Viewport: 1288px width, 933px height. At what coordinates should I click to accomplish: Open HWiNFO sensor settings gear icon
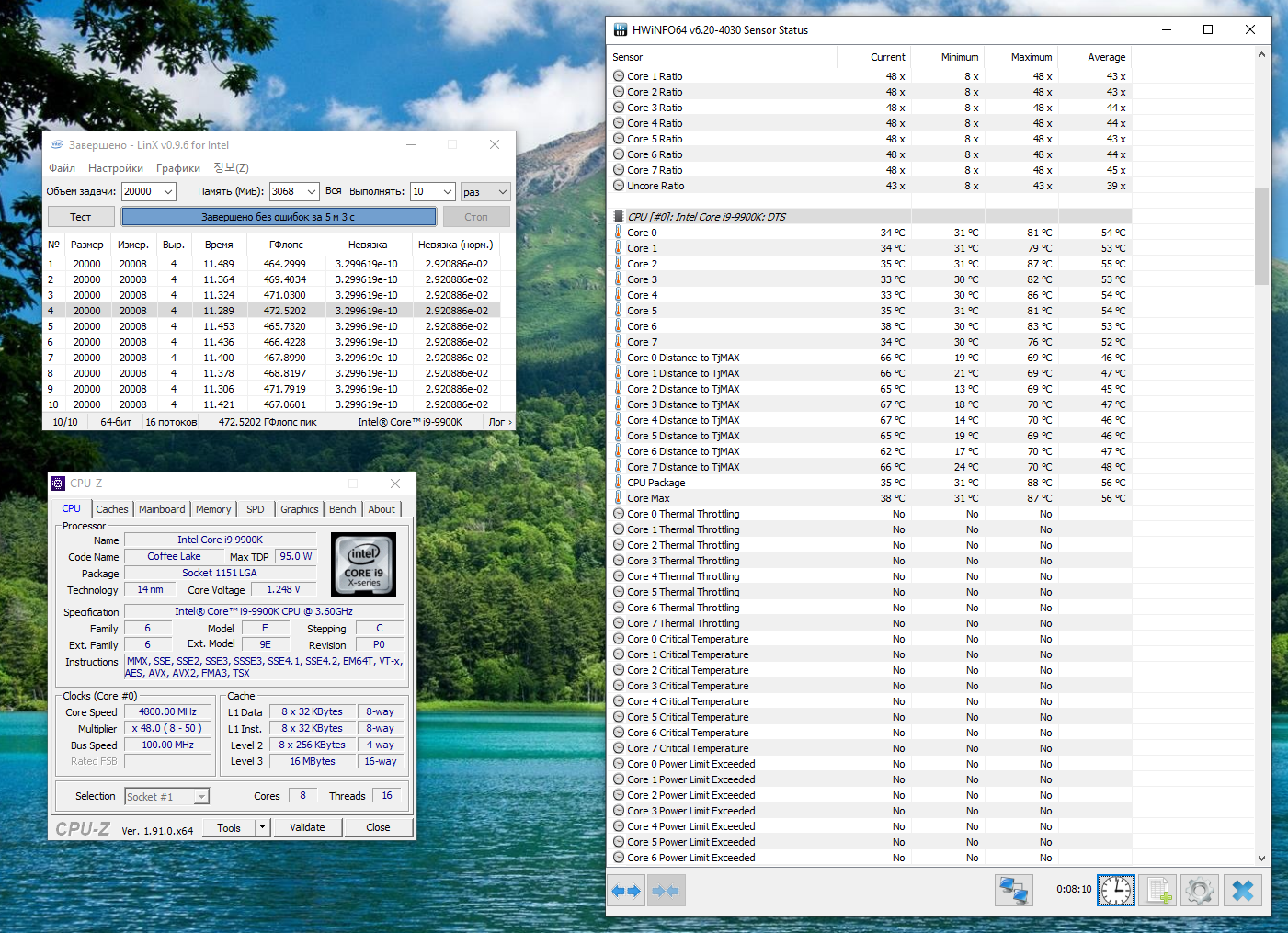point(1200,891)
